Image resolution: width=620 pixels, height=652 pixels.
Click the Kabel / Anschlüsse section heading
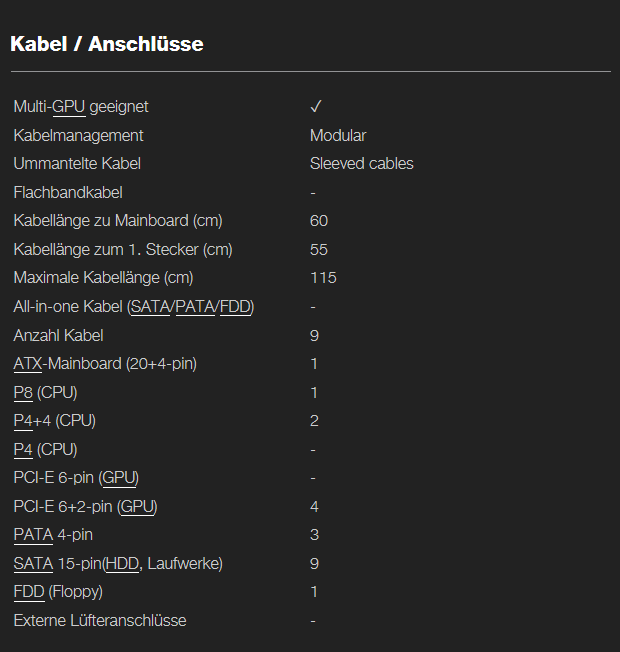pos(106,44)
